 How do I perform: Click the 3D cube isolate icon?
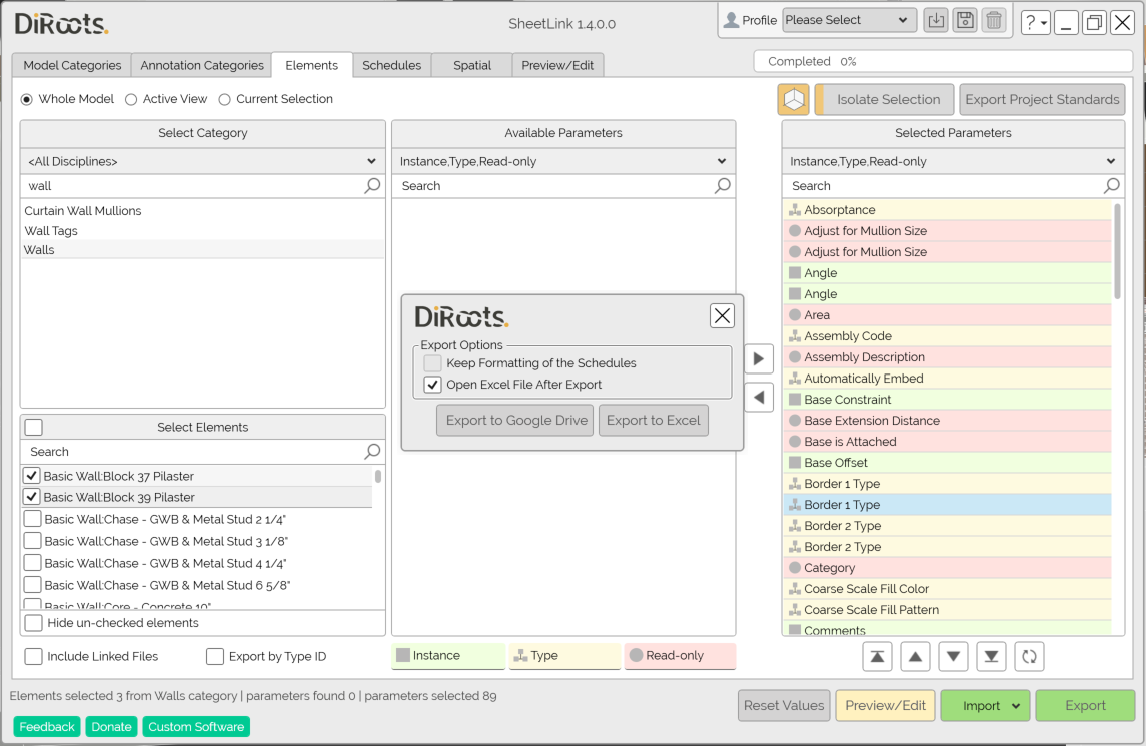[793, 100]
